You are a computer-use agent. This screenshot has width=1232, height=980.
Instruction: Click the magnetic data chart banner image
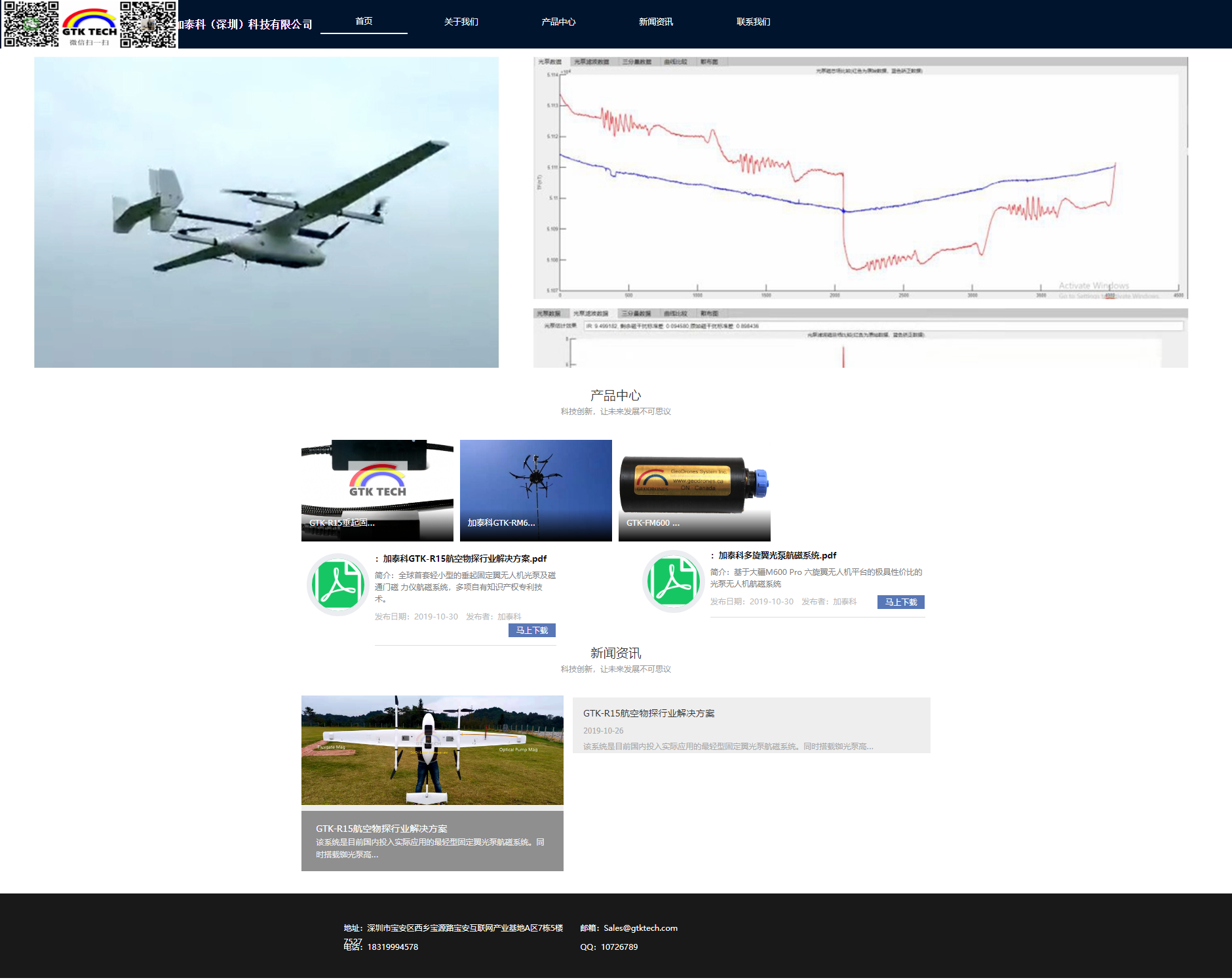[x=860, y=212]
